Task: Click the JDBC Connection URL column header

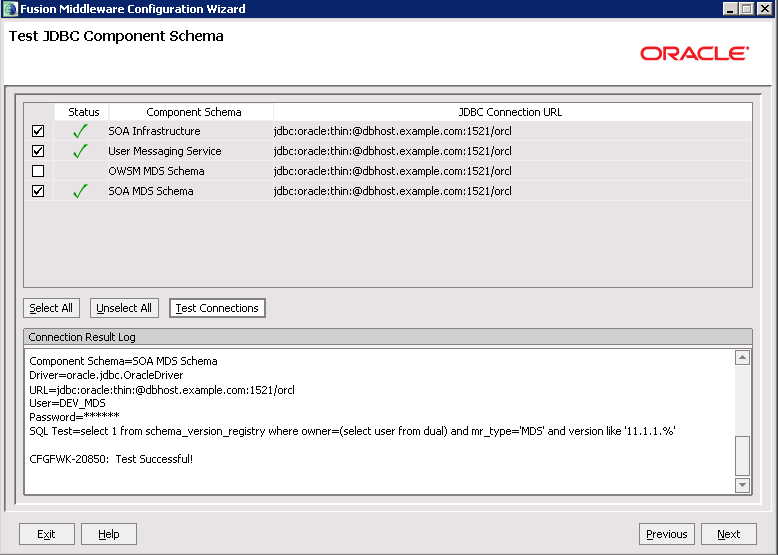Action: point(510,112)
